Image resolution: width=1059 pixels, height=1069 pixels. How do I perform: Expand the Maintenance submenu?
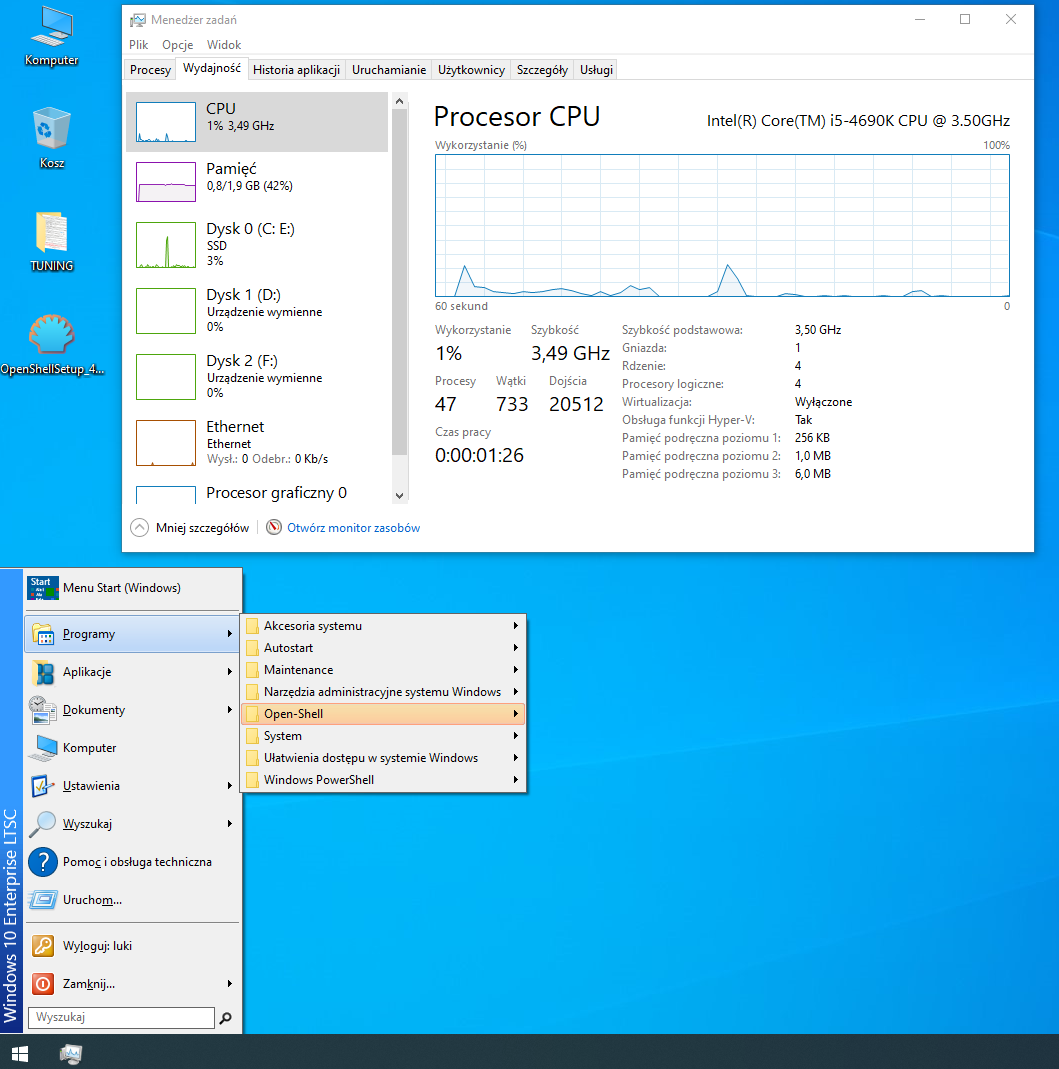(x=516, y=670)
